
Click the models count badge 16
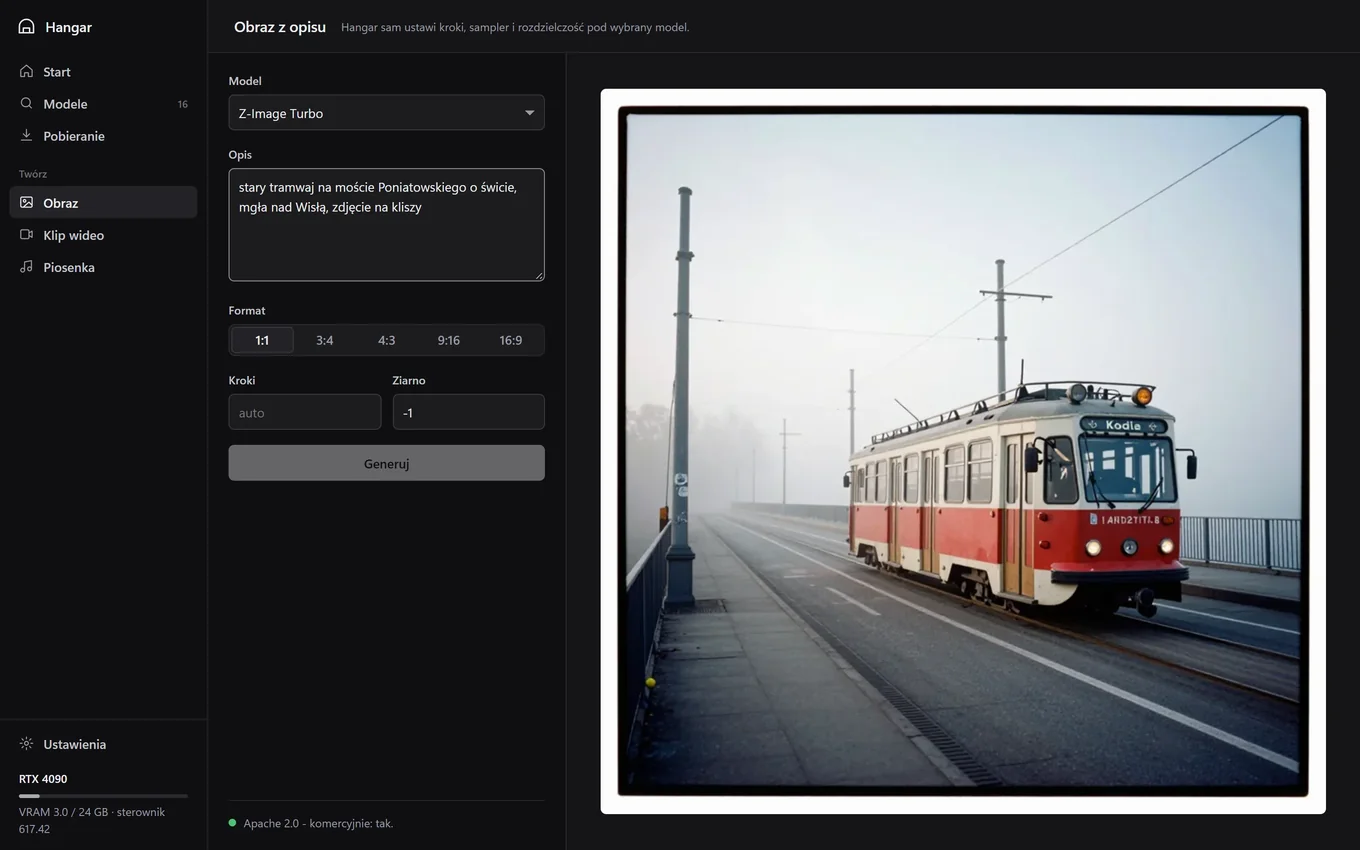183,104
